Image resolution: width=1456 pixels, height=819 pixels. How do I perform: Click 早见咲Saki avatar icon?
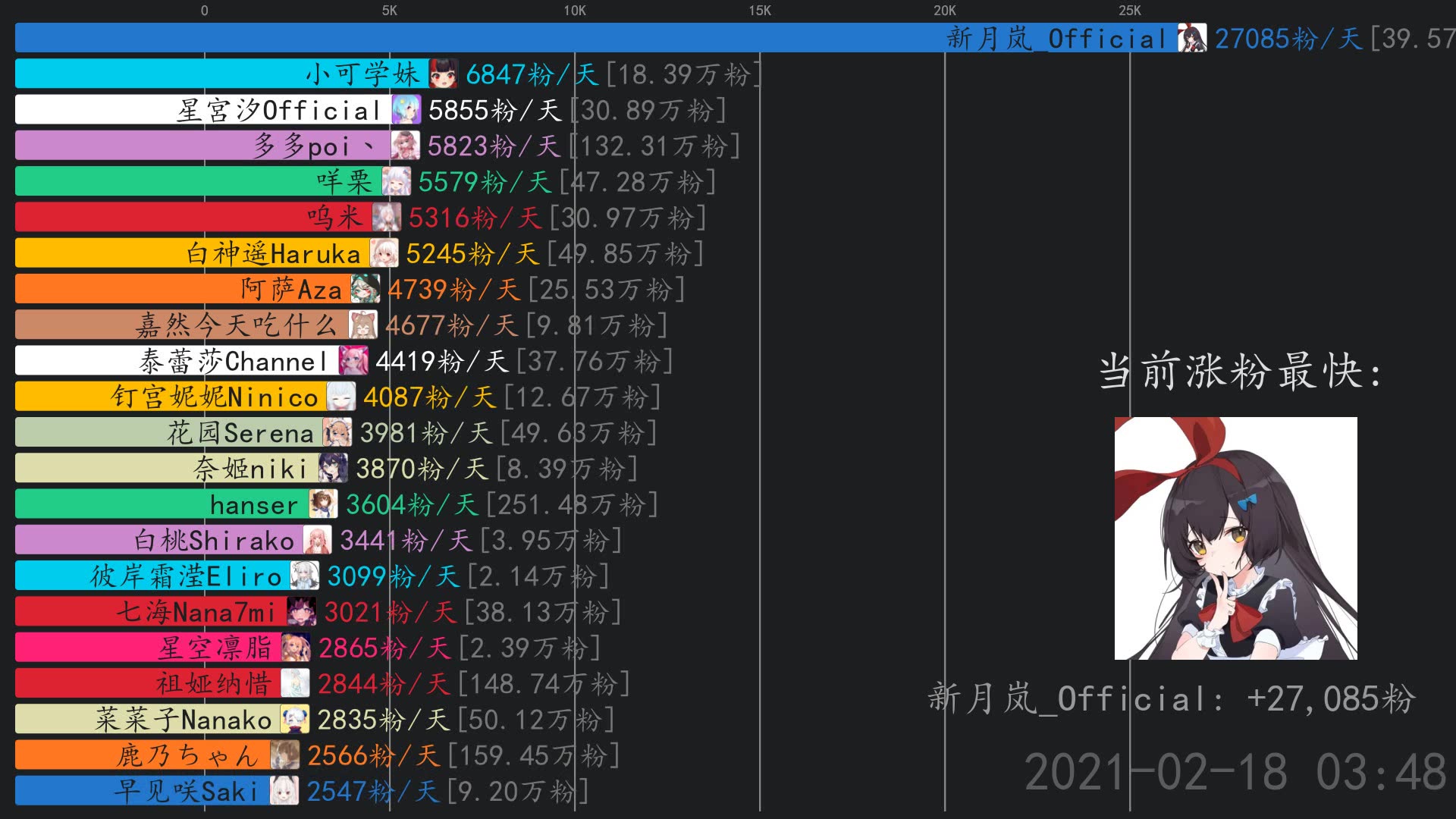tap(284, 790)
